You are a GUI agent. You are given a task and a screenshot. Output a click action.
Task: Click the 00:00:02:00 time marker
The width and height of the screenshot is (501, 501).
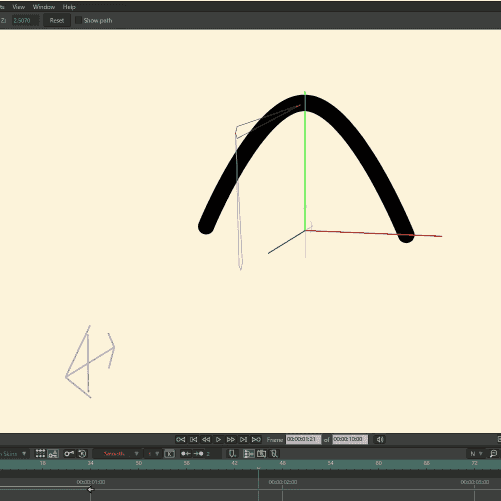pyautogui.click(x=283, y=482)
